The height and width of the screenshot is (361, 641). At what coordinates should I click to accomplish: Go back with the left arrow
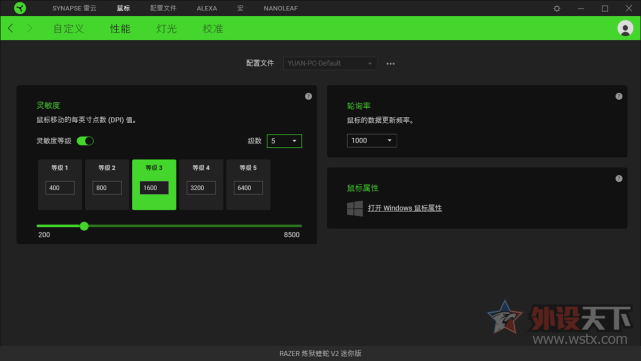coord(11,28)
